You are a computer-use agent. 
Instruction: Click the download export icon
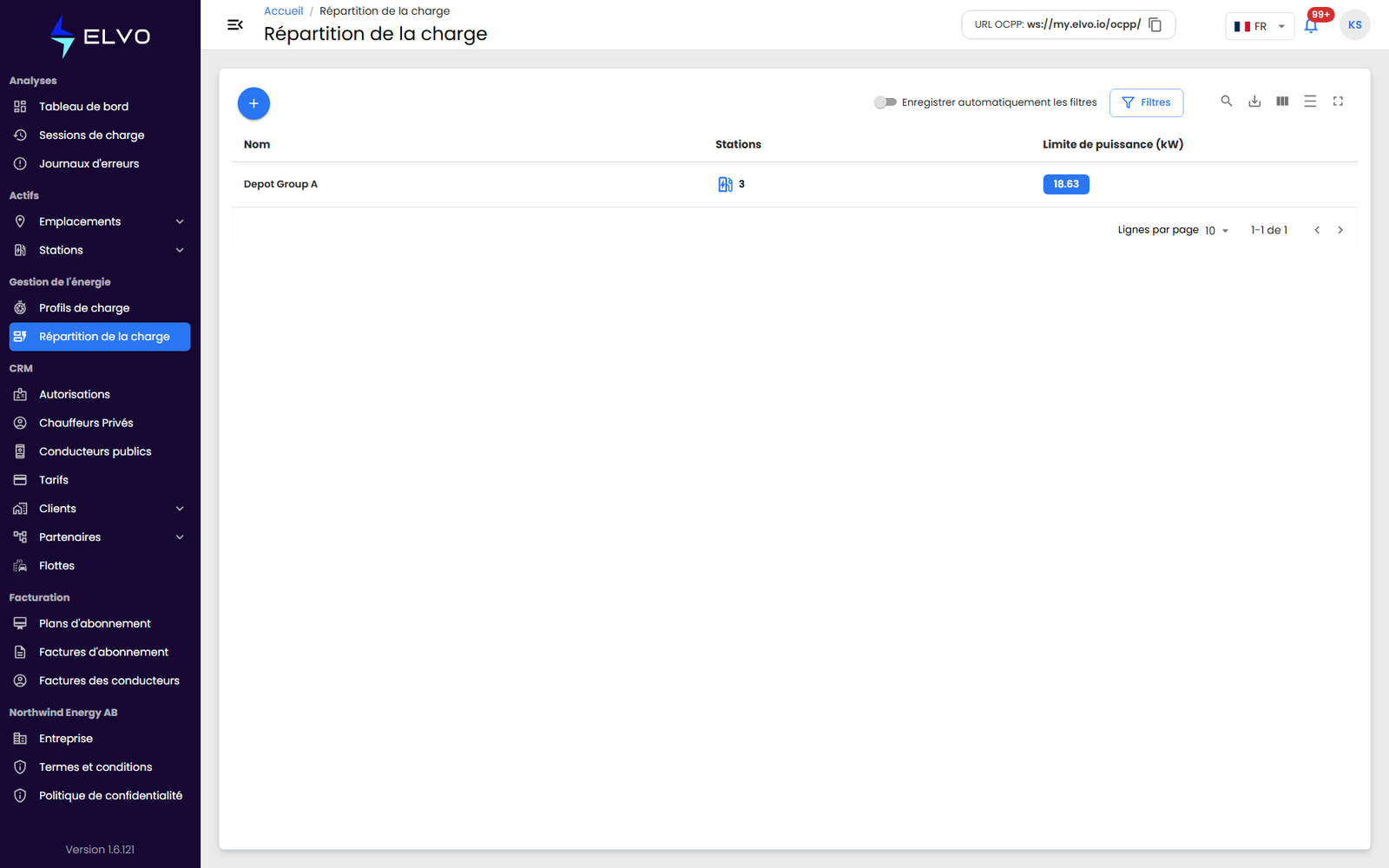click(1254, 102)
